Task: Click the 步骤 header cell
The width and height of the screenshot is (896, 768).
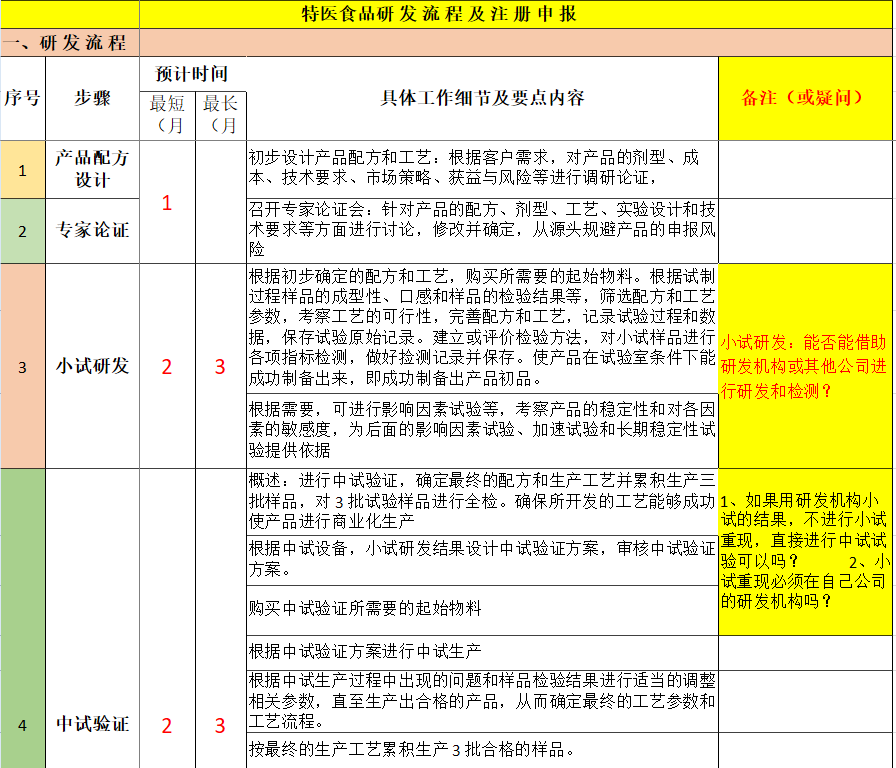Action: (x=92, y=98)
